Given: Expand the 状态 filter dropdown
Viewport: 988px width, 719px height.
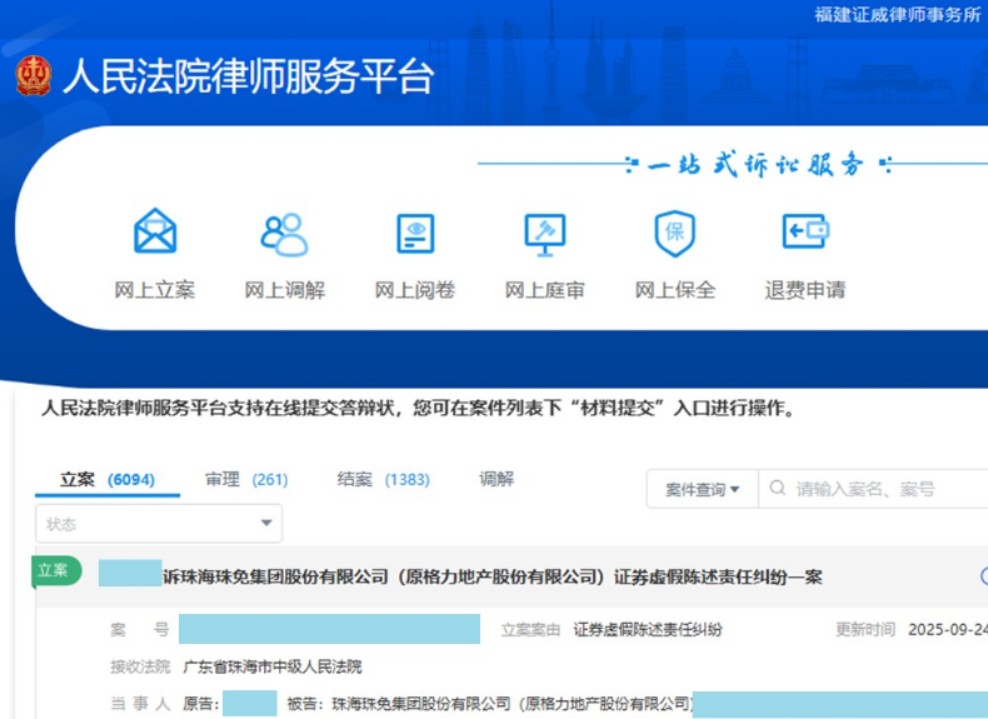Looking at the screenshot, I should tap(159, 524).
